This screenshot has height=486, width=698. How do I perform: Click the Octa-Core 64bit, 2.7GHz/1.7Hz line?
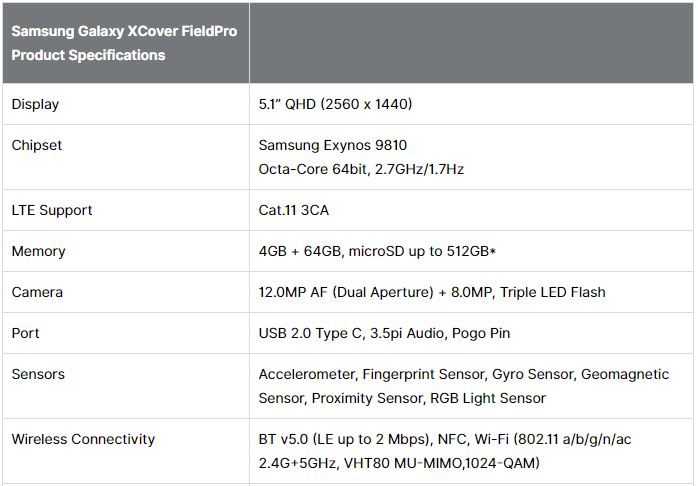tap(361, 169)
